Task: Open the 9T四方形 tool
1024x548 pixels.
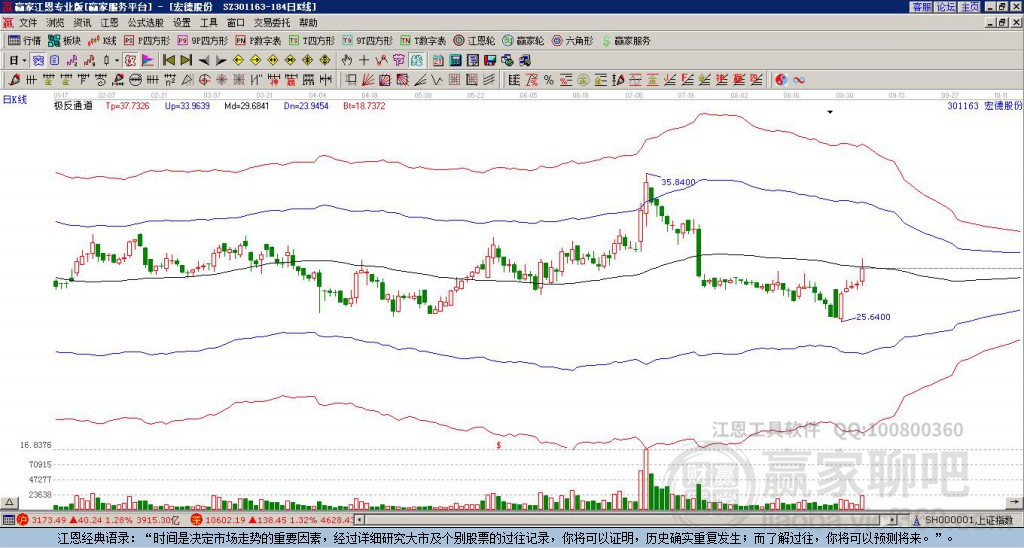Action: [x=367, y=40]
